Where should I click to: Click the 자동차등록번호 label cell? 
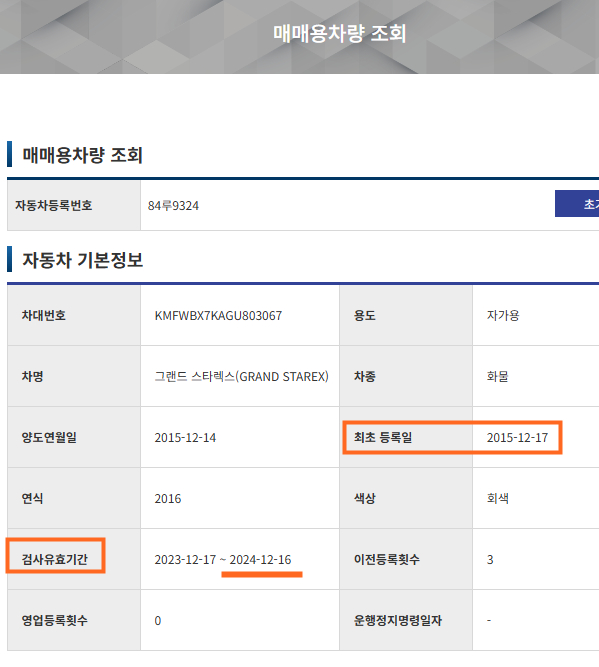click(74, 205)
